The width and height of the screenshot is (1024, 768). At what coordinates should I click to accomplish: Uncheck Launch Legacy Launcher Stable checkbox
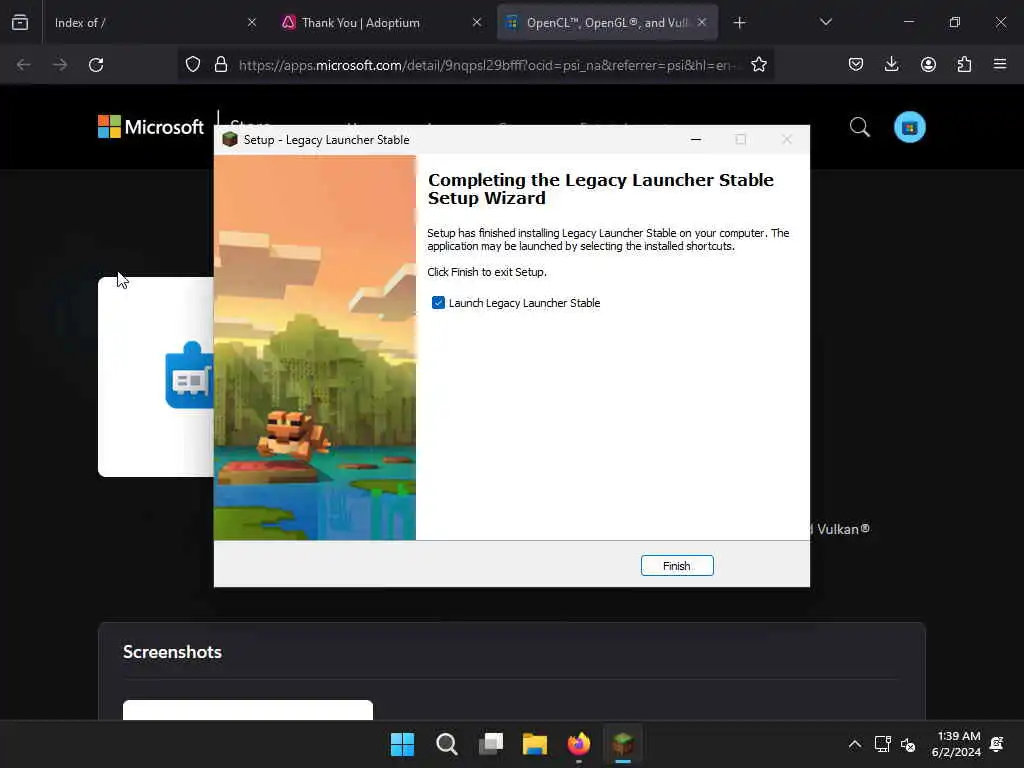click(x=438, y=302)
